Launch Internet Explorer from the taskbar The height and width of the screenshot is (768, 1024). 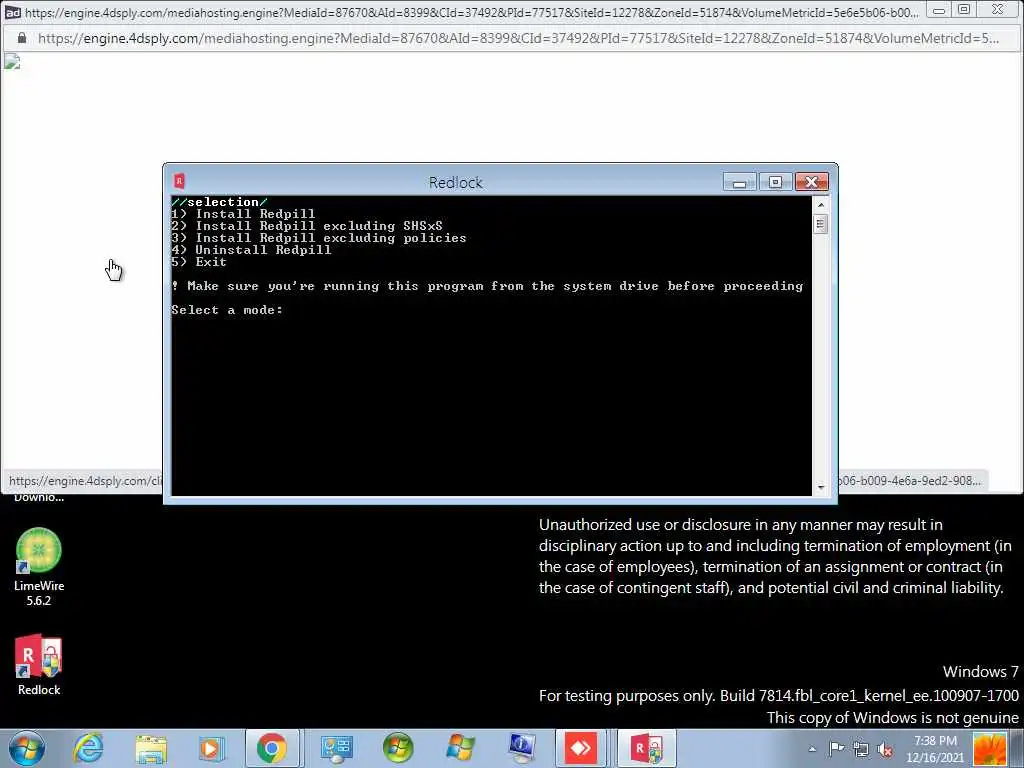pyautogui.click(x=88, y=748)
